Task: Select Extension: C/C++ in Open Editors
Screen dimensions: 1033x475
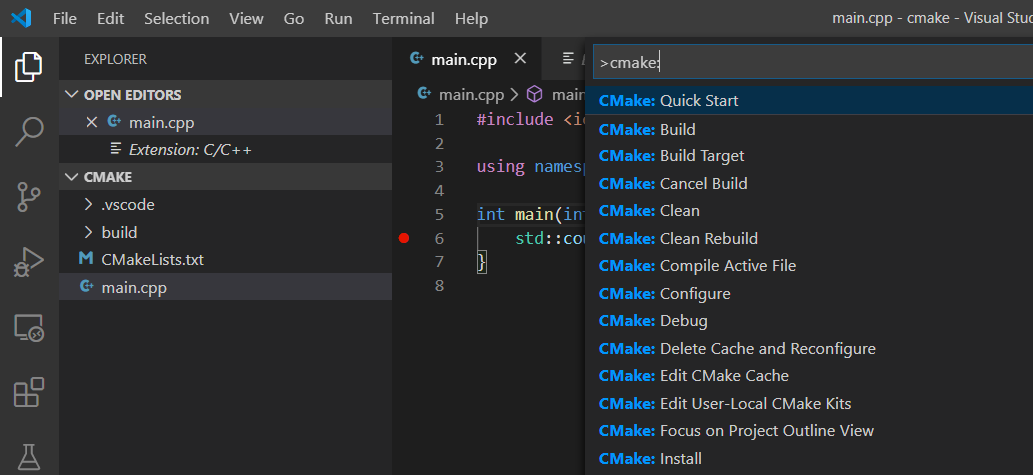Action: tap(225, 150)
